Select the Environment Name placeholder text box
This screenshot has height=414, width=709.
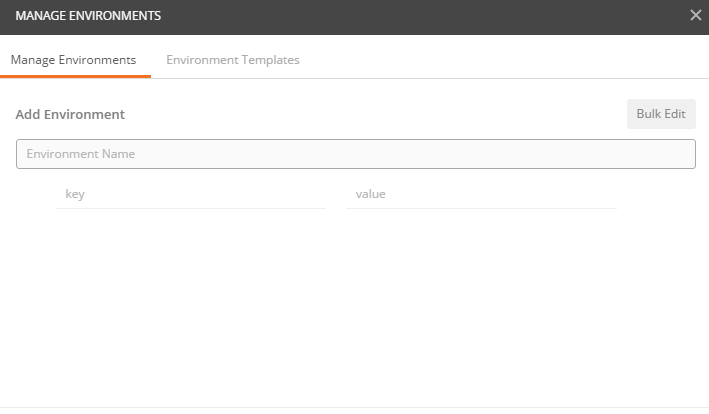click(x=356, y=154)
